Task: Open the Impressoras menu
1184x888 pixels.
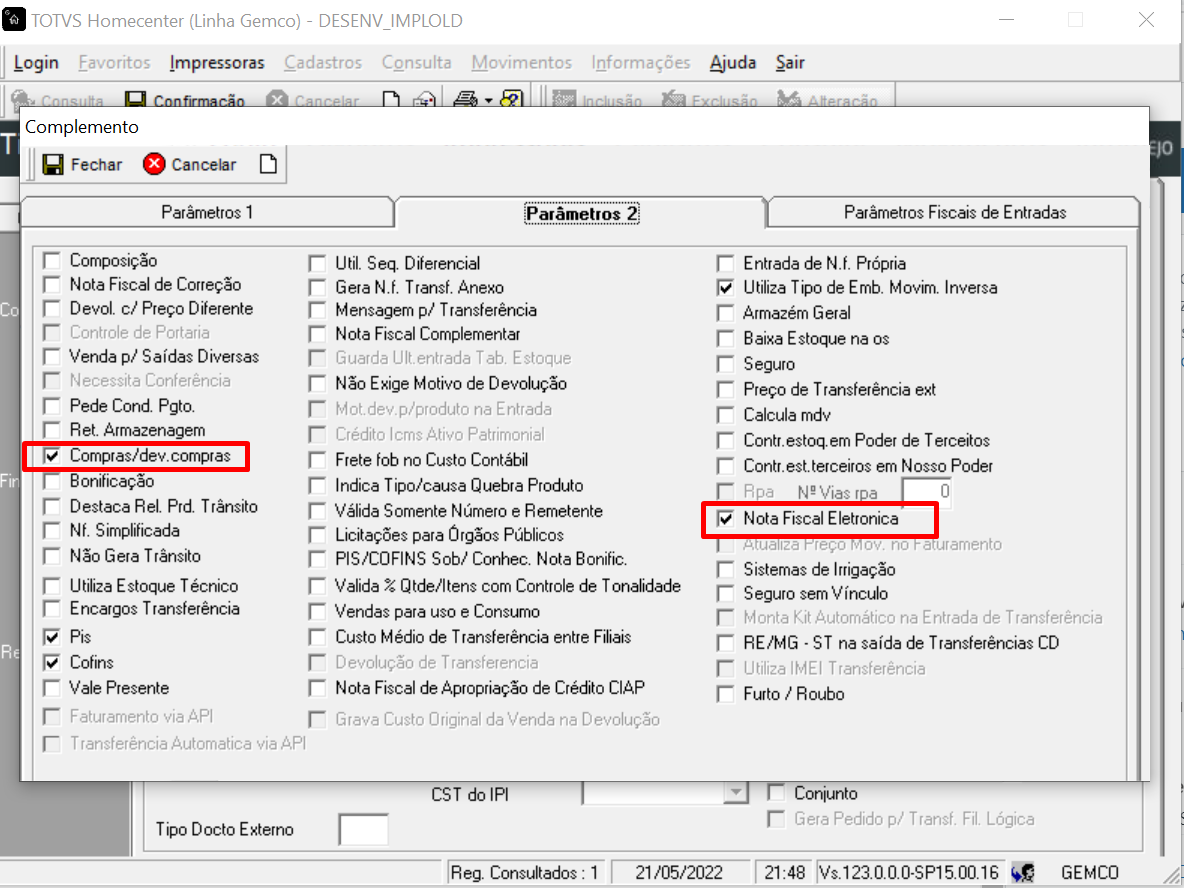Action: coord(217,63)
